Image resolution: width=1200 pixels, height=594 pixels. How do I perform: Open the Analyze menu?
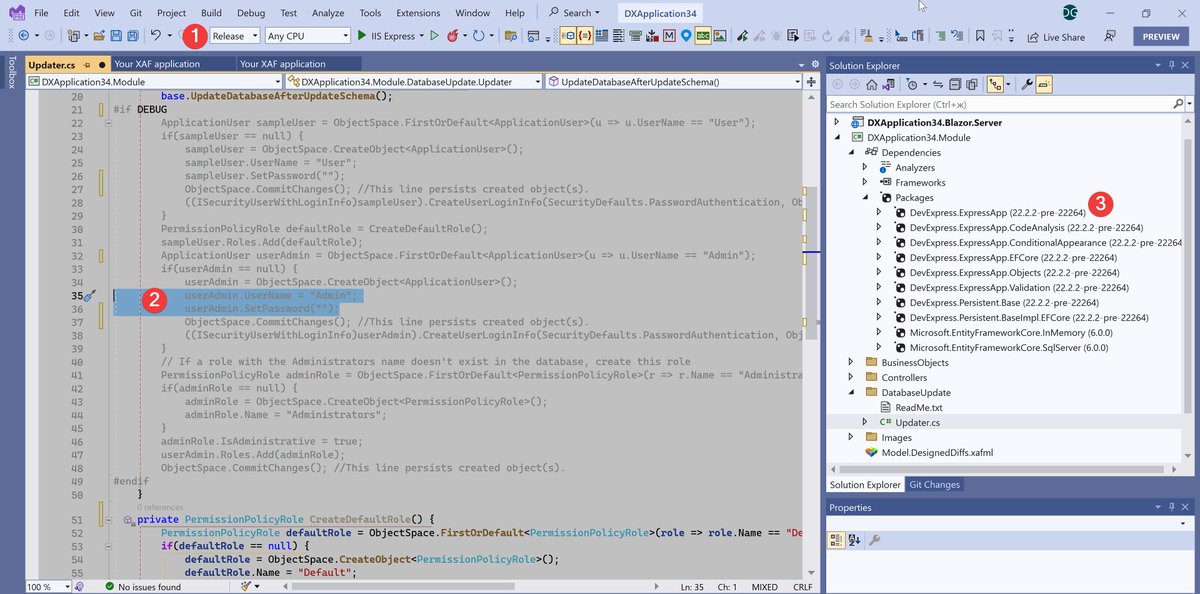(327, 13)
